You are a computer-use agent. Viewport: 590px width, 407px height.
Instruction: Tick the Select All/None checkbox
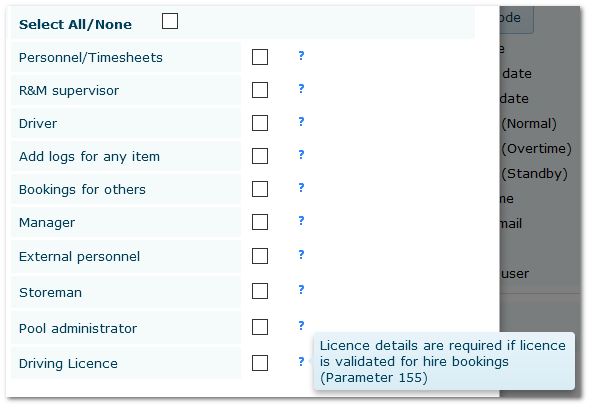pyautogui.click(x=170, y=21)
